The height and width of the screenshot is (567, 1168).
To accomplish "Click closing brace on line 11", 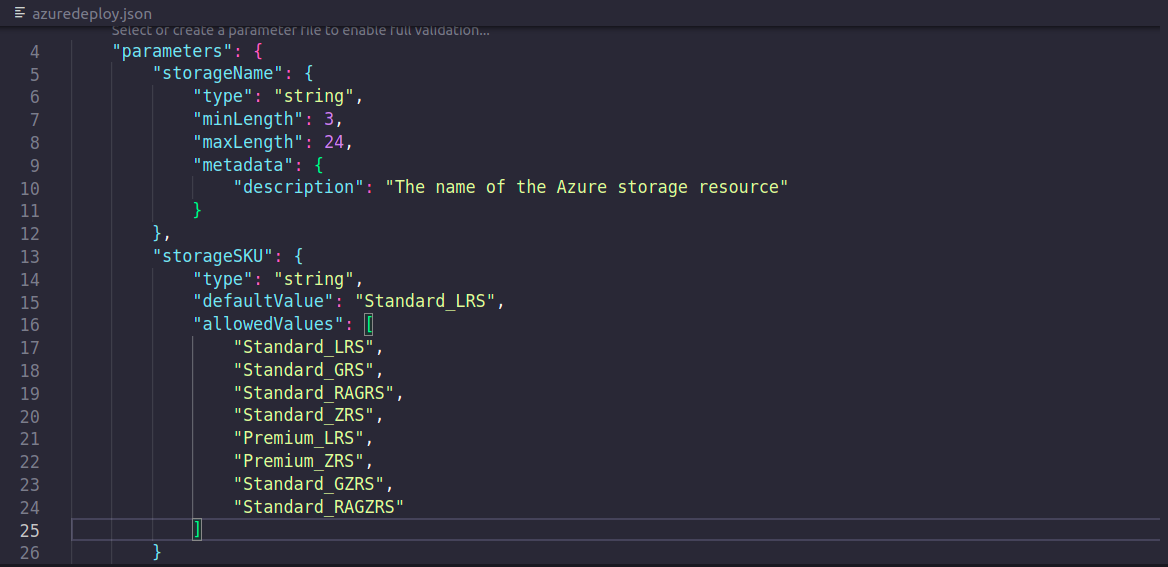I will pyautogui.click(x=197, y=211).
